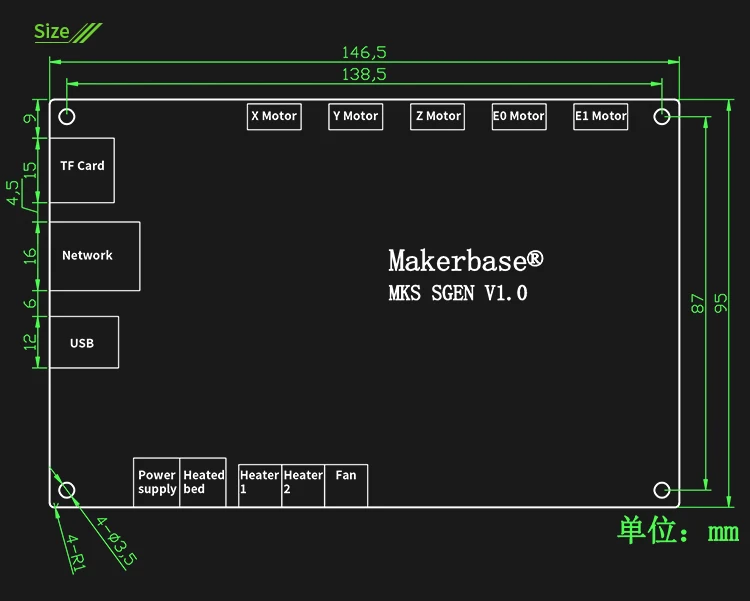
Task: Select the 6 dimension value
Action: pos(30,303)
